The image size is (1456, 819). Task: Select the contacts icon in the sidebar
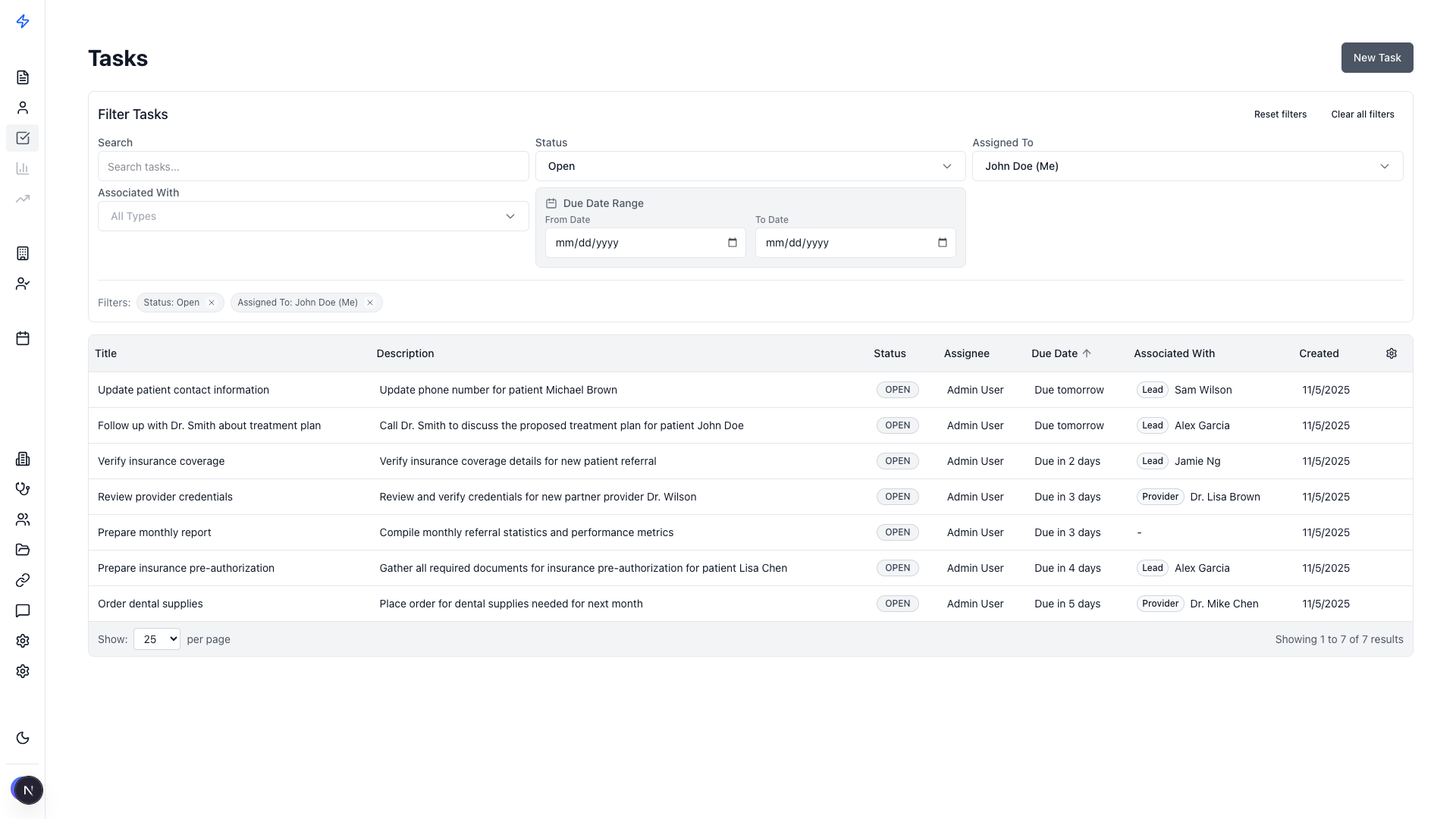coord(22,107)
